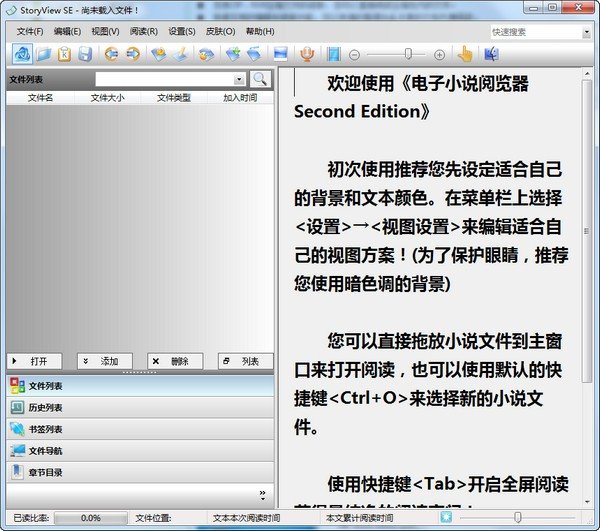Click the 0.0% reading progress bar
Image resolution: width=600 pixels, height=531 pixels.
click(x=91, y=518)
